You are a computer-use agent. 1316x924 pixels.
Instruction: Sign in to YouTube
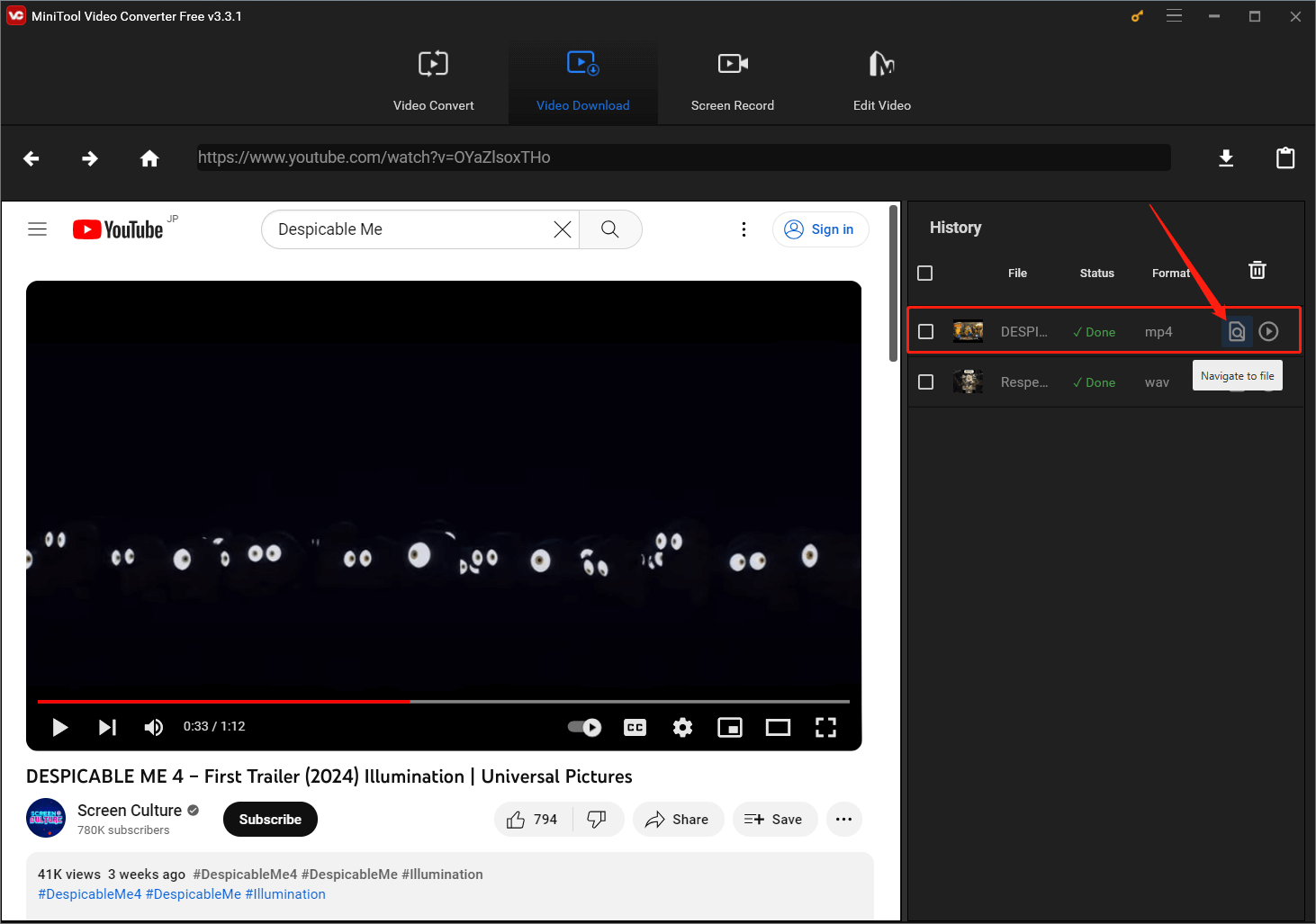pyautogui.click(x=820, y=229)
